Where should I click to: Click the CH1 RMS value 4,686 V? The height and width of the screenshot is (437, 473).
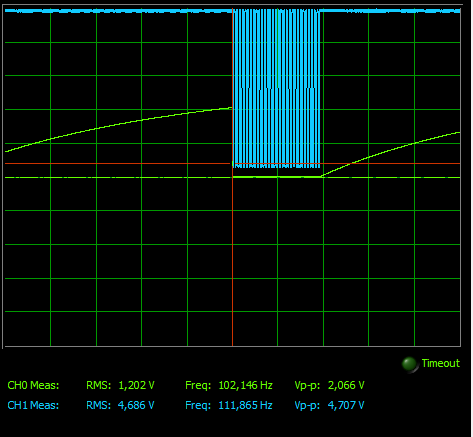[x=136, y=405]
